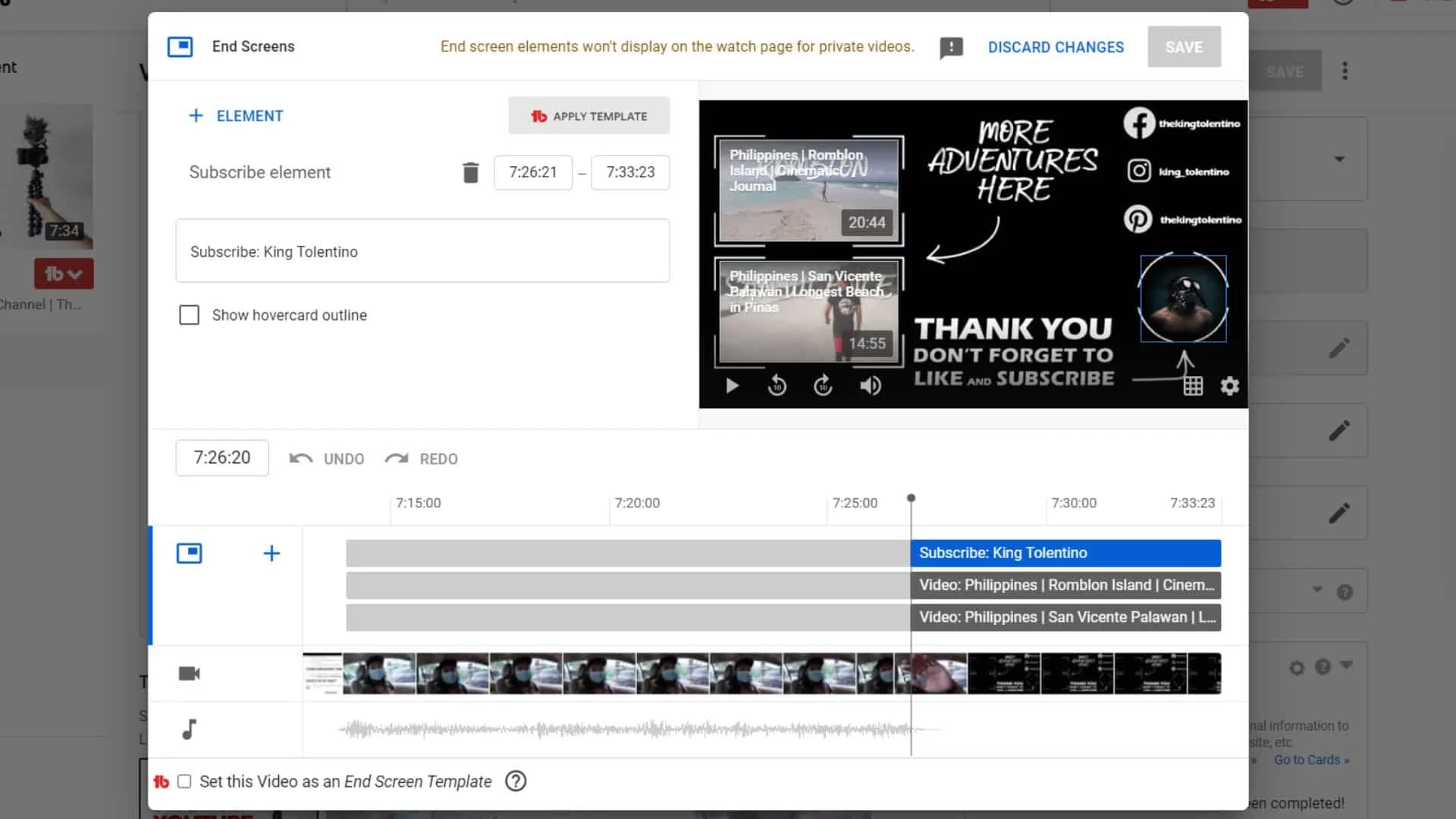Image resolution: width=1456 pixels, height=819 pixels.
Task: Delete the Subscribe element with trash icon
Action: coord(470,173)
